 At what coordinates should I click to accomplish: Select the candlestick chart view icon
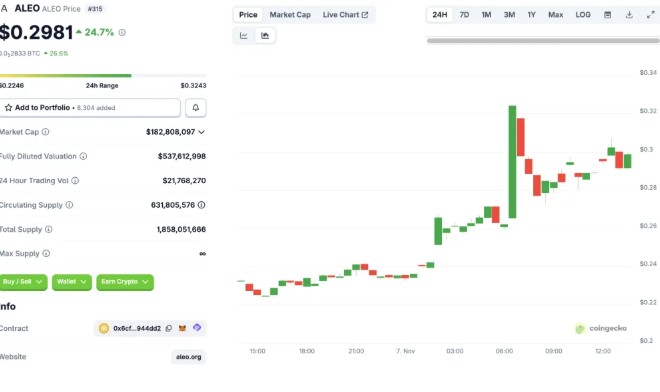click(x=265, y=36)
